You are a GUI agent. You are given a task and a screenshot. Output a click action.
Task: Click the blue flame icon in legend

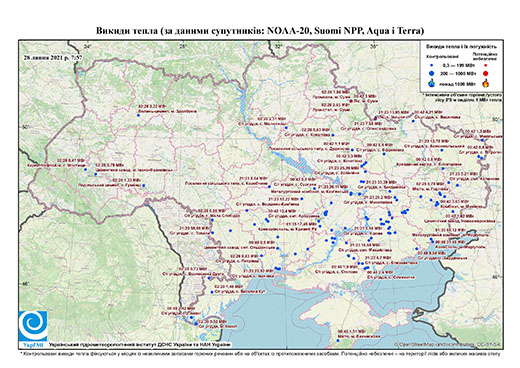432,83
